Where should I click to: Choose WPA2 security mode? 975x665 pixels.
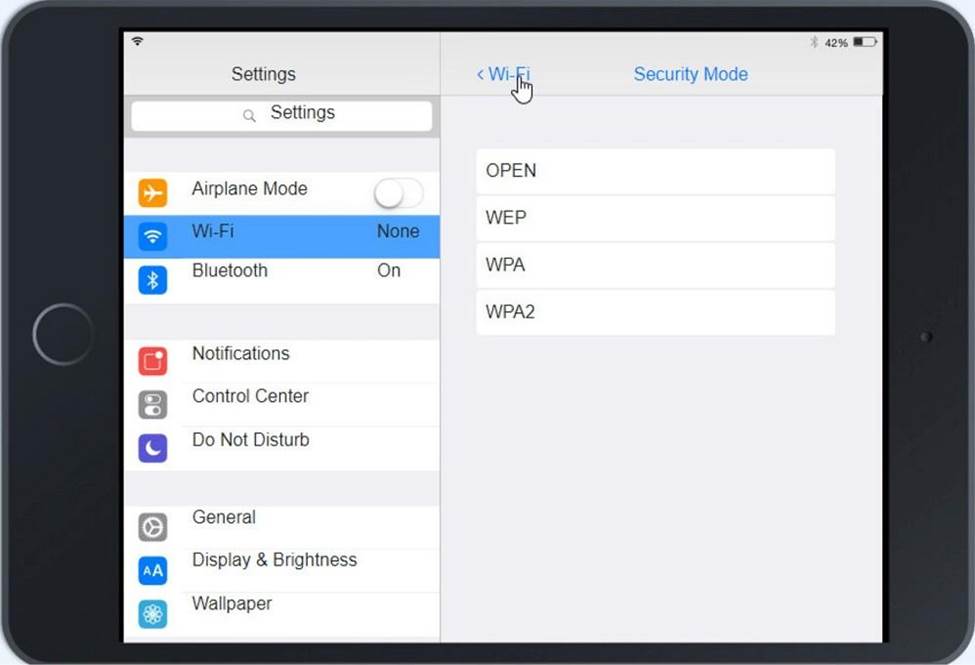click(655, 312)
